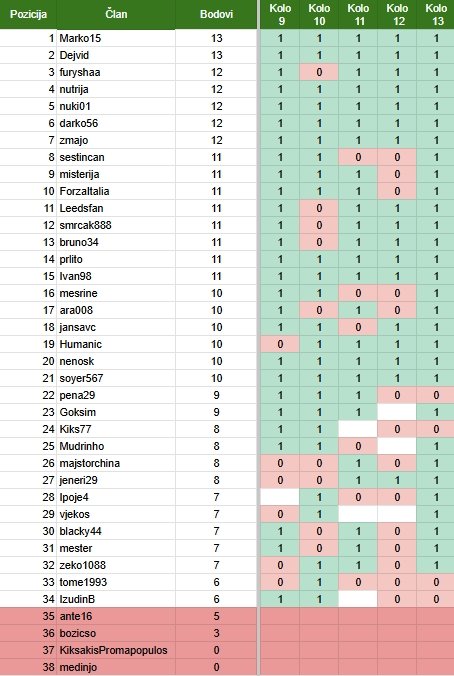Select the Član column header

[x=116, y=14]
